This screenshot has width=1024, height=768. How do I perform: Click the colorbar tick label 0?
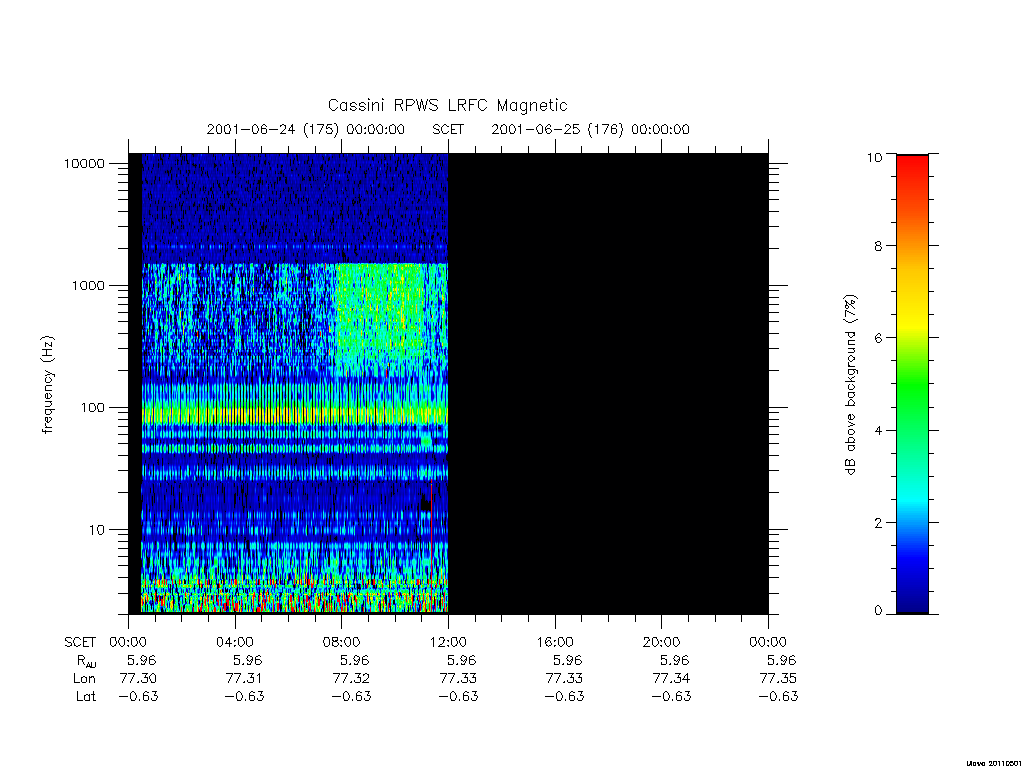878,611
